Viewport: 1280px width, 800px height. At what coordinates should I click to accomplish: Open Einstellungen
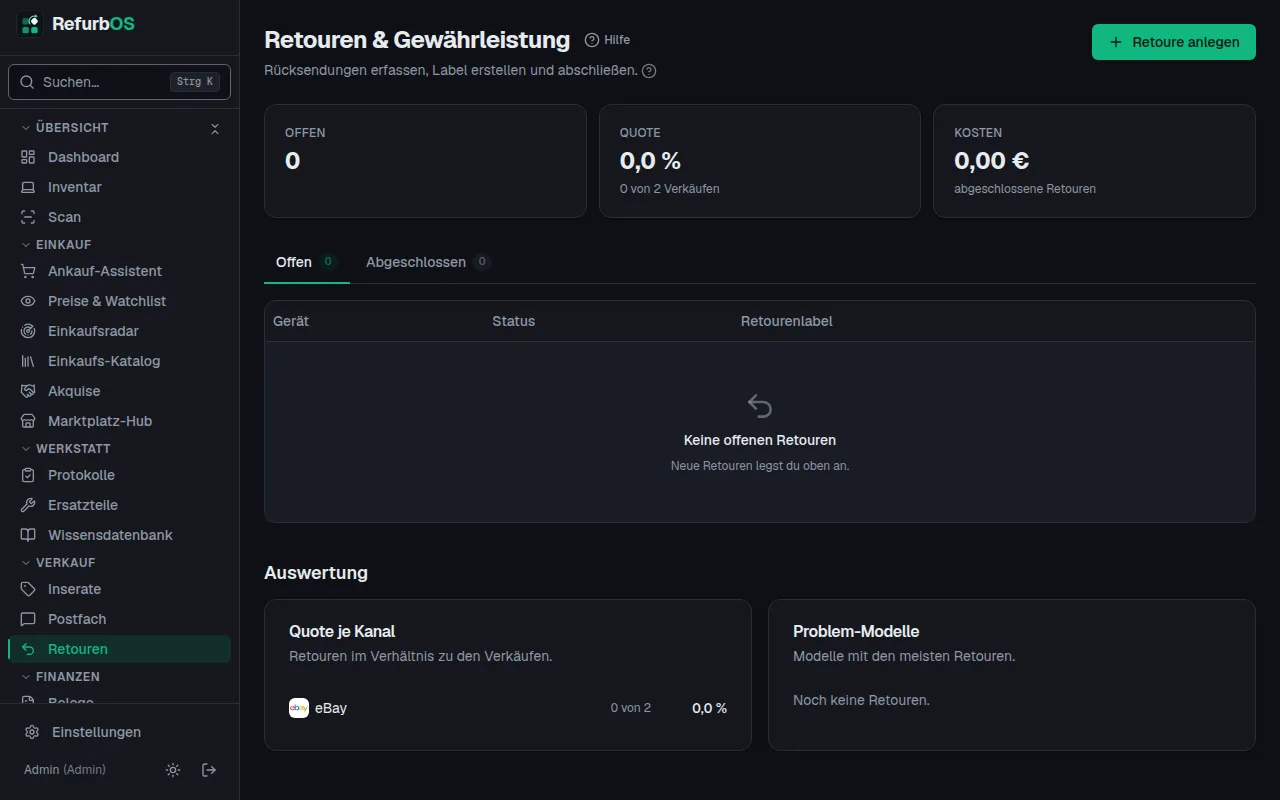click(119, 732)
